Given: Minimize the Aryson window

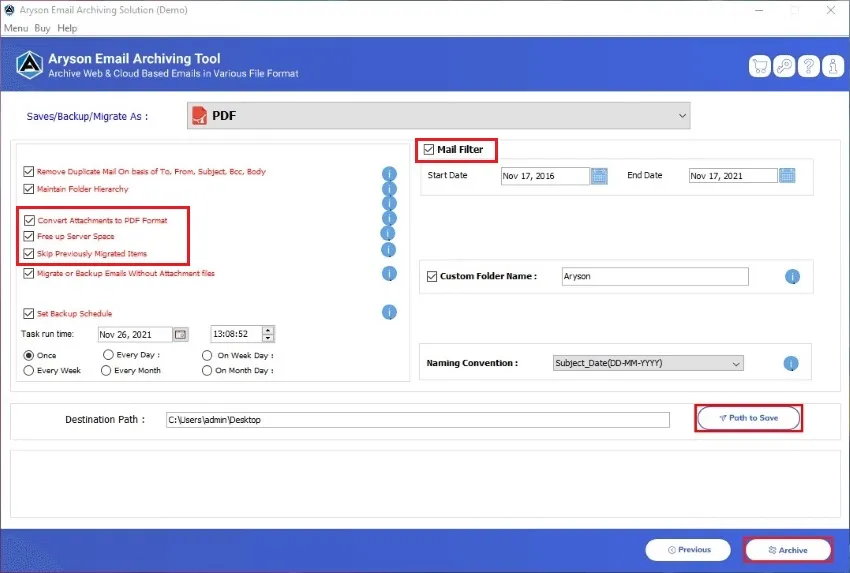Looking at the screenshot, I should click(x=759, y=10).
